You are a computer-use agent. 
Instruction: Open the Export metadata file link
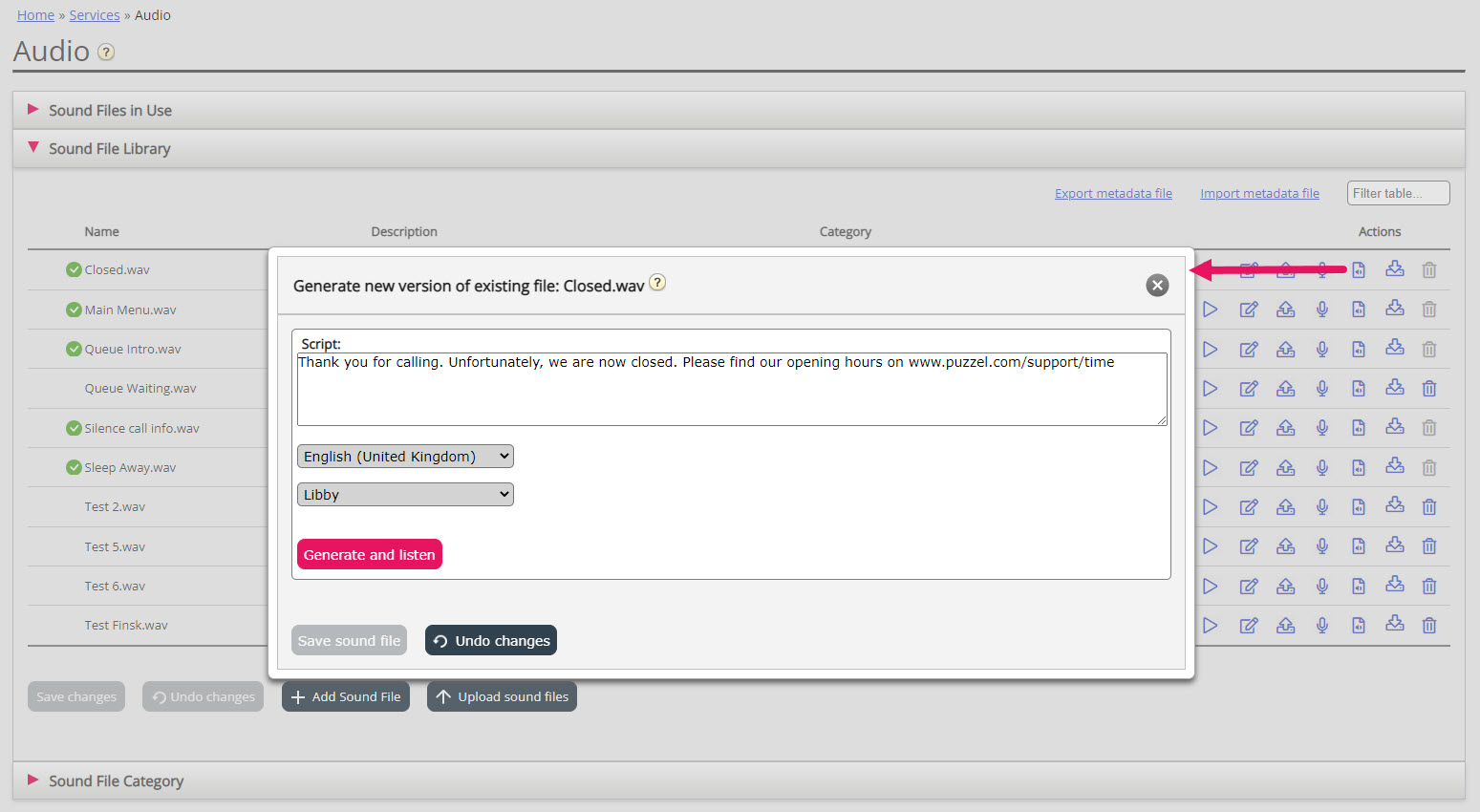click(x=1113, y=194)
